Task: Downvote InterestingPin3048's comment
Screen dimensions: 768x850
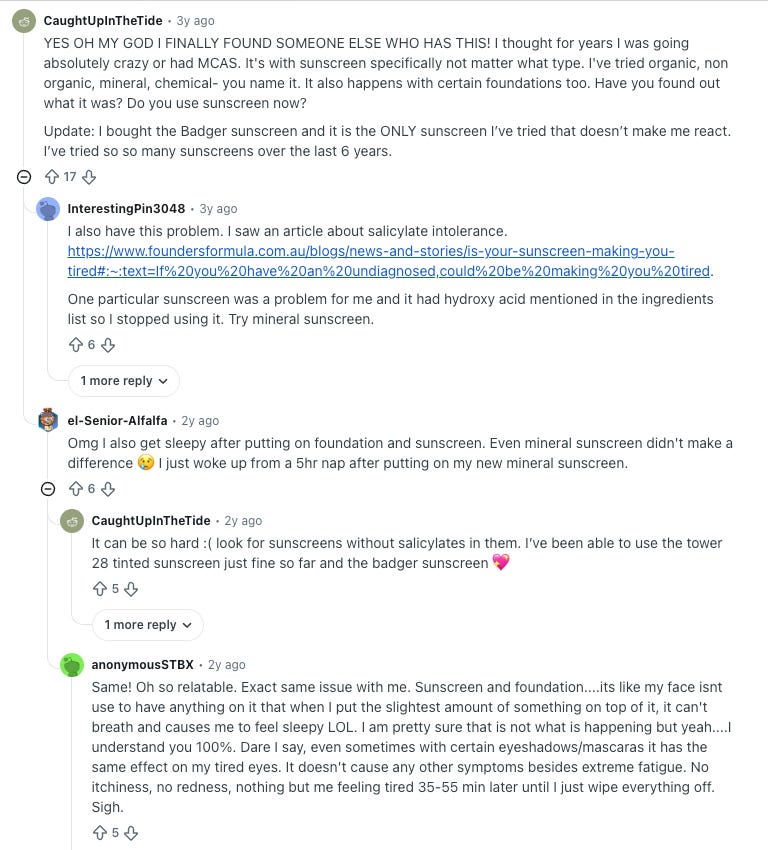Action: coord(108,345)
